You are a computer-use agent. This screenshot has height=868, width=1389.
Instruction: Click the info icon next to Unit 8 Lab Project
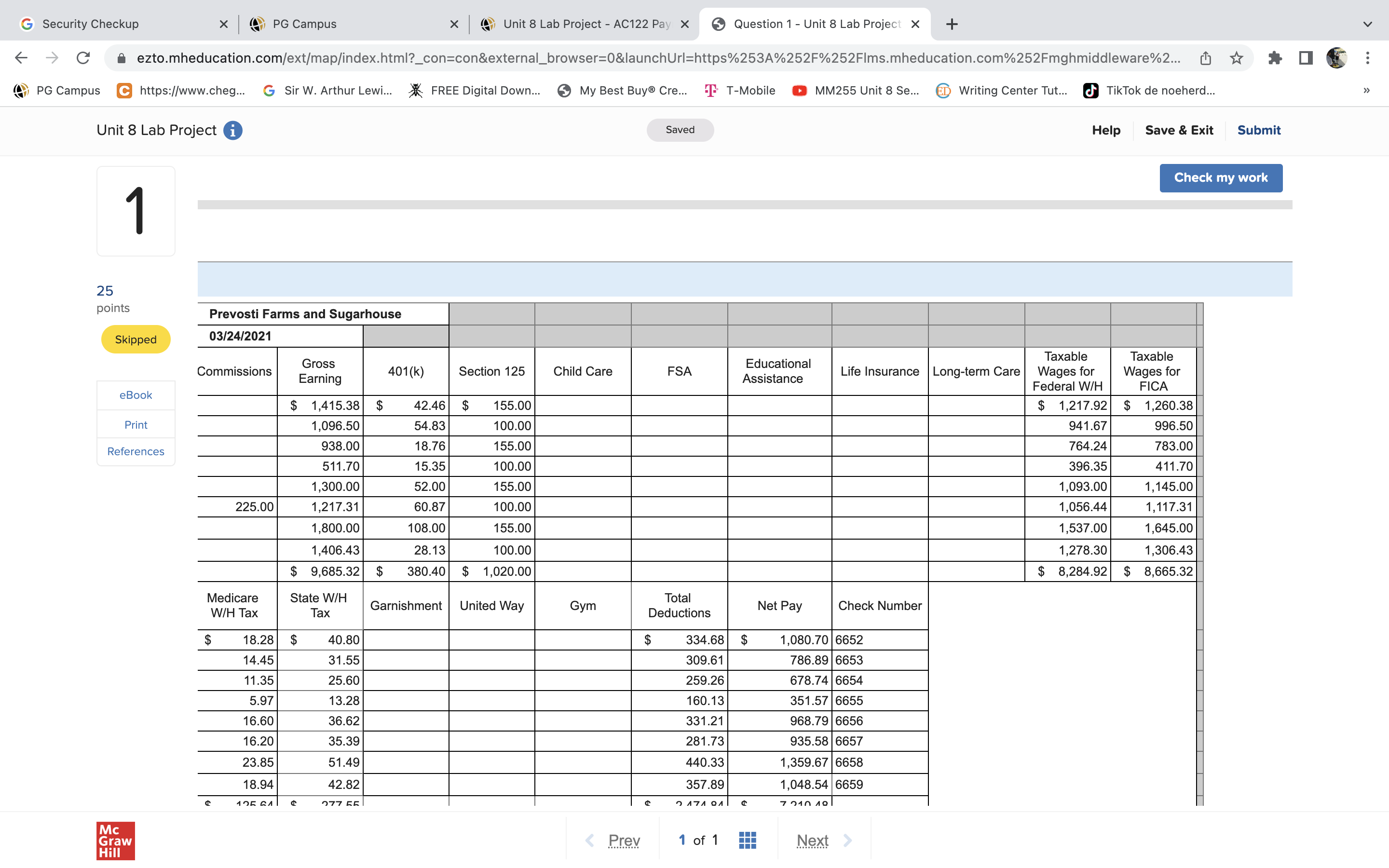pos(232,130)
